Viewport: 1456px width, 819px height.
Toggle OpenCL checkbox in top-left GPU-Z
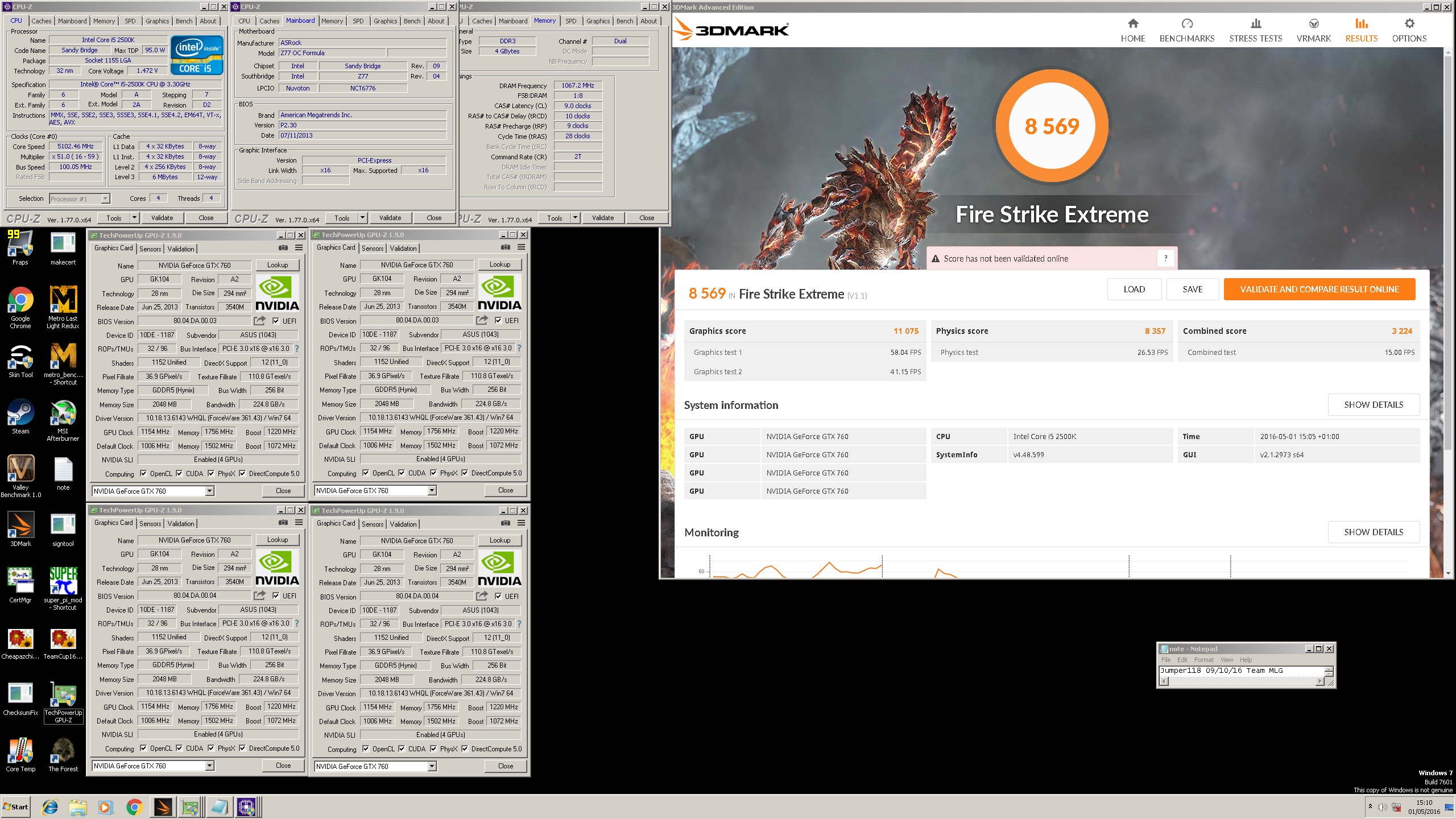click(143, 474)
